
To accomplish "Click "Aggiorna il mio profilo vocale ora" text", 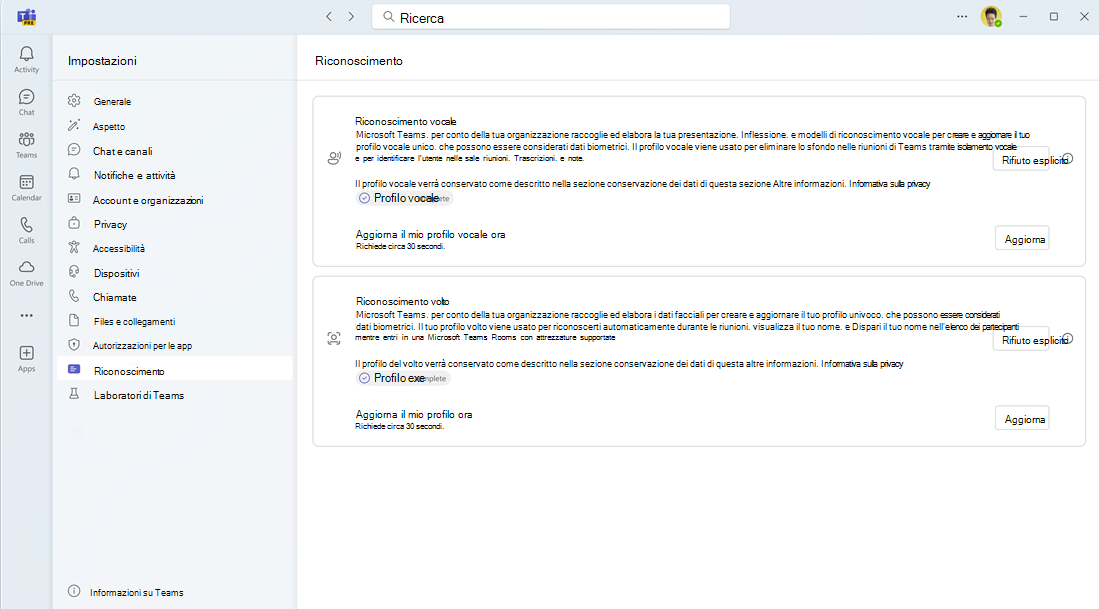I will coord(430,234).
